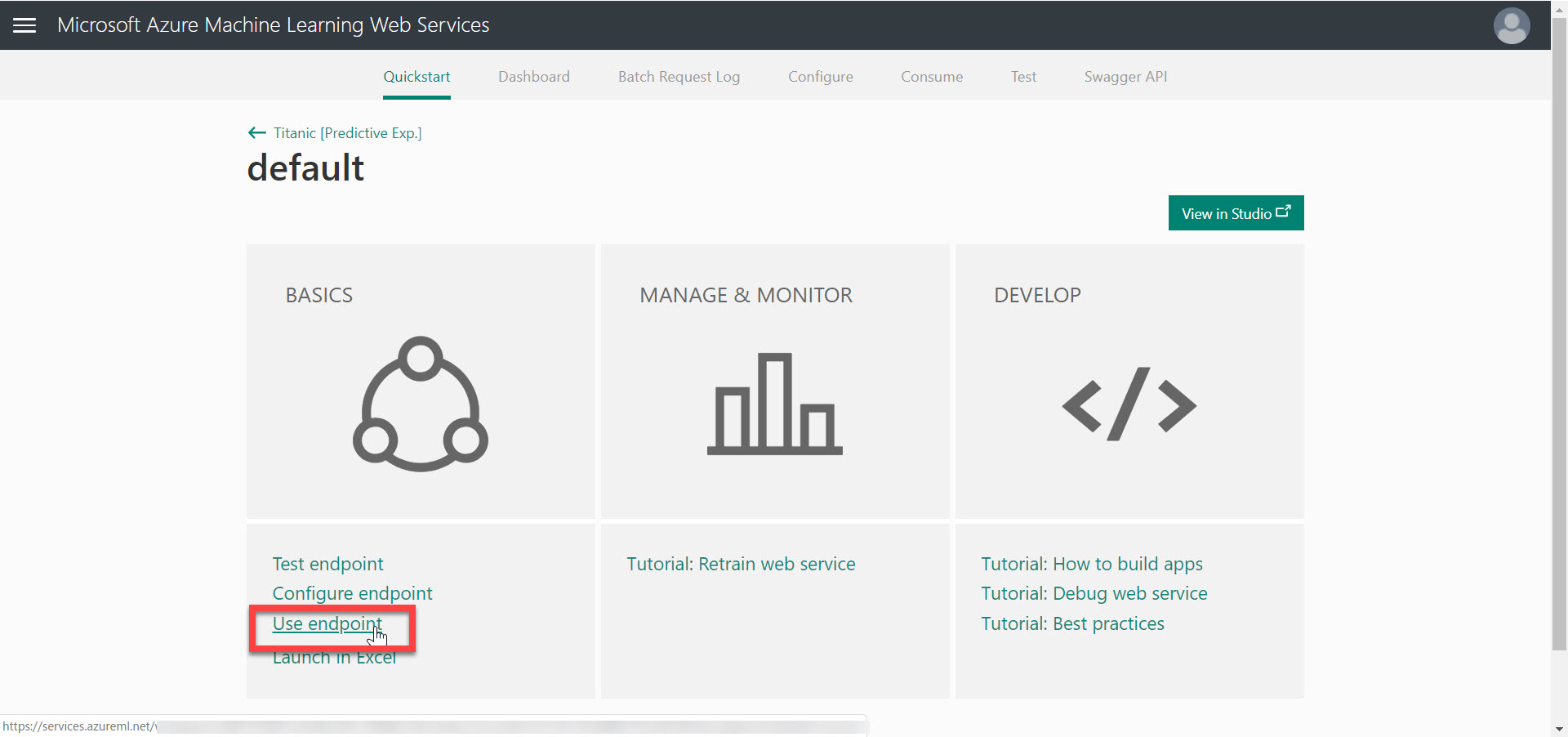Click the scrollbar down arrow
The image size is (1568, 737).
click(x=1559, y=728)
